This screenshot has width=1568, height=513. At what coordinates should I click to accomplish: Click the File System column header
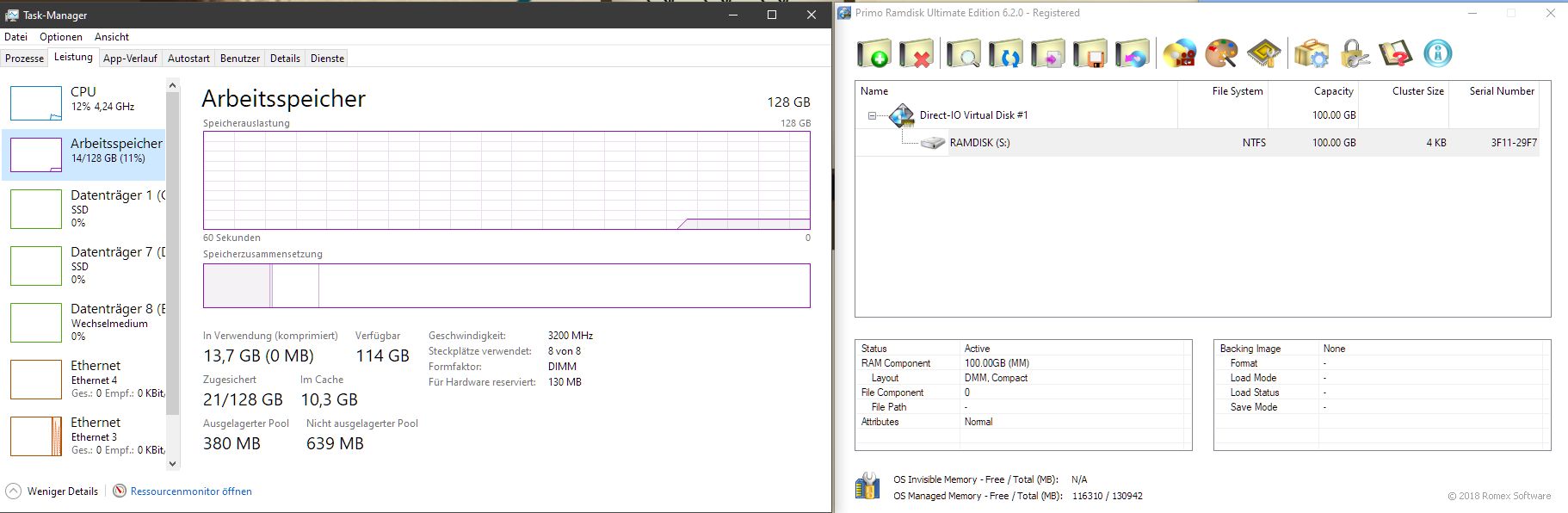[1223, 91]
